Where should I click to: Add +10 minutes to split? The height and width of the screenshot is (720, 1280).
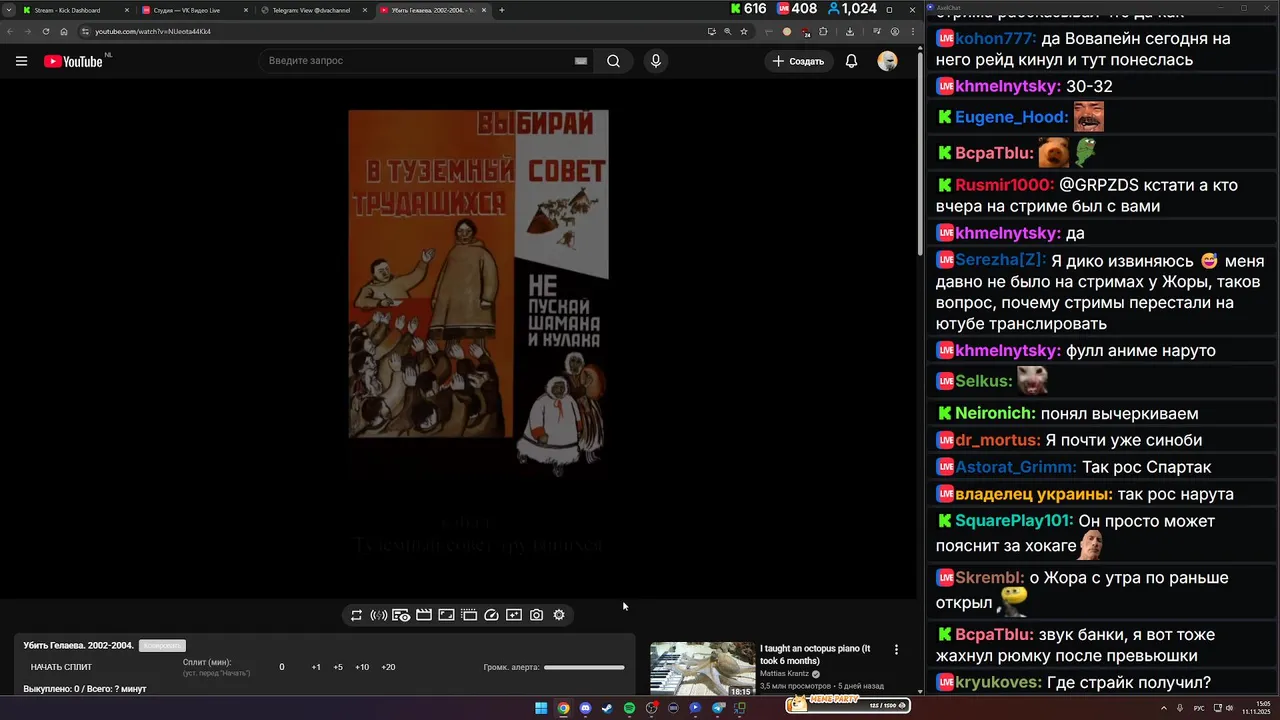(362, 667)
